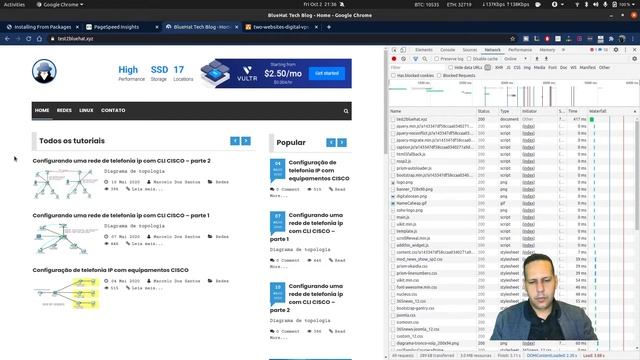This screenshot has width=640, height=360.
Task: Select the test2bluehat.xyz request row
Action: pyautogui.click(x=512, y=119)
